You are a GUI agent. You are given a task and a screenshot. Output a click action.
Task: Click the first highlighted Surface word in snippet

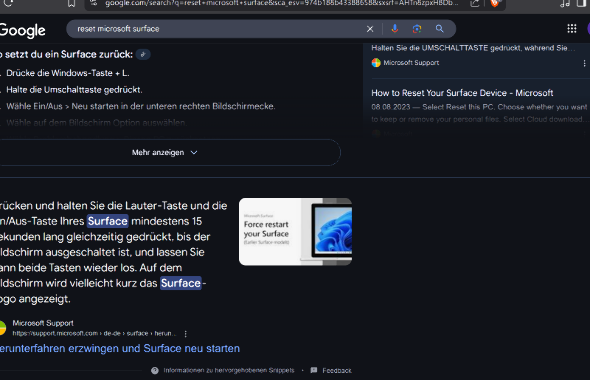tap(108, 221)
